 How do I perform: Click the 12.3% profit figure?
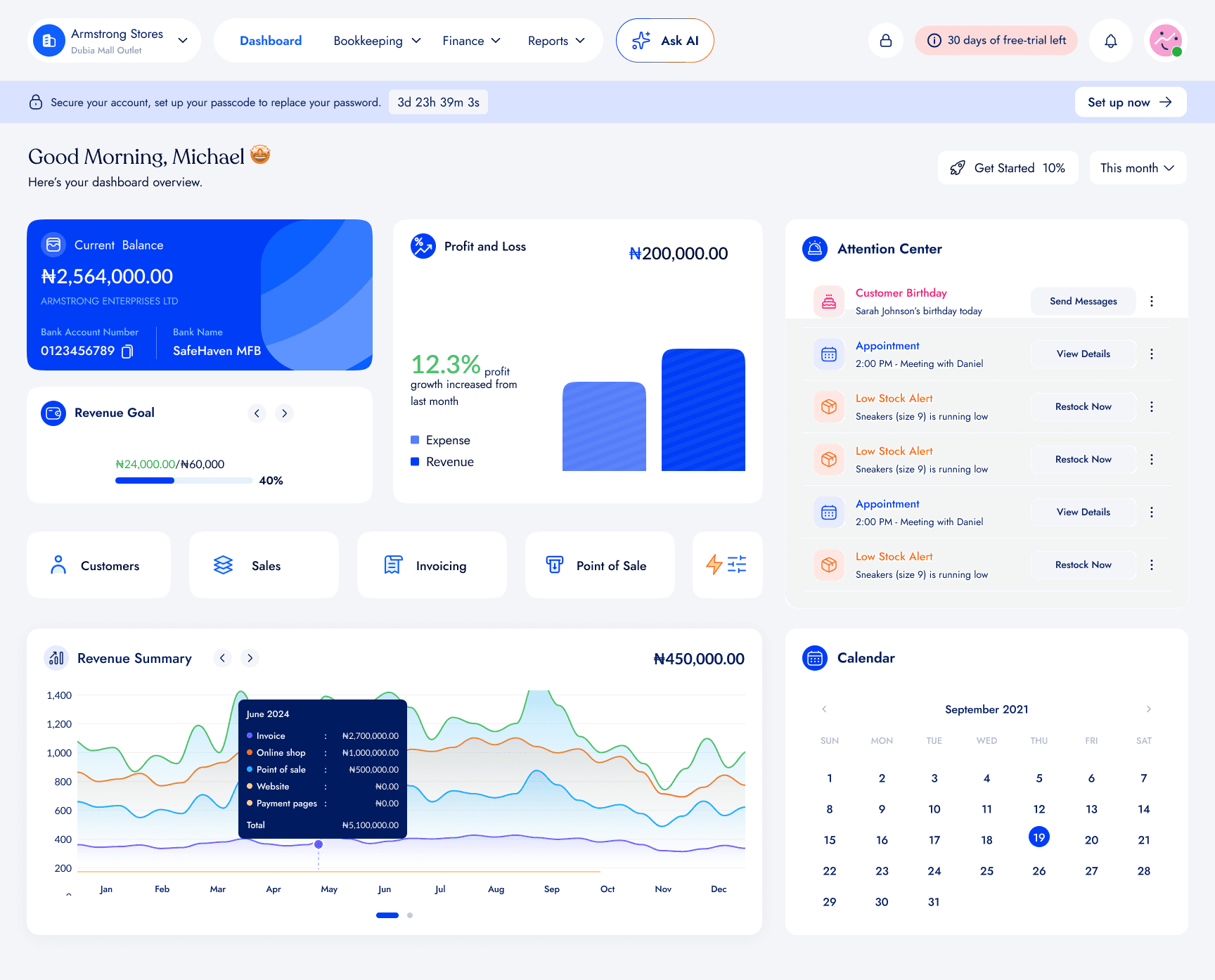pyautogui.click(x=446, y=364)
